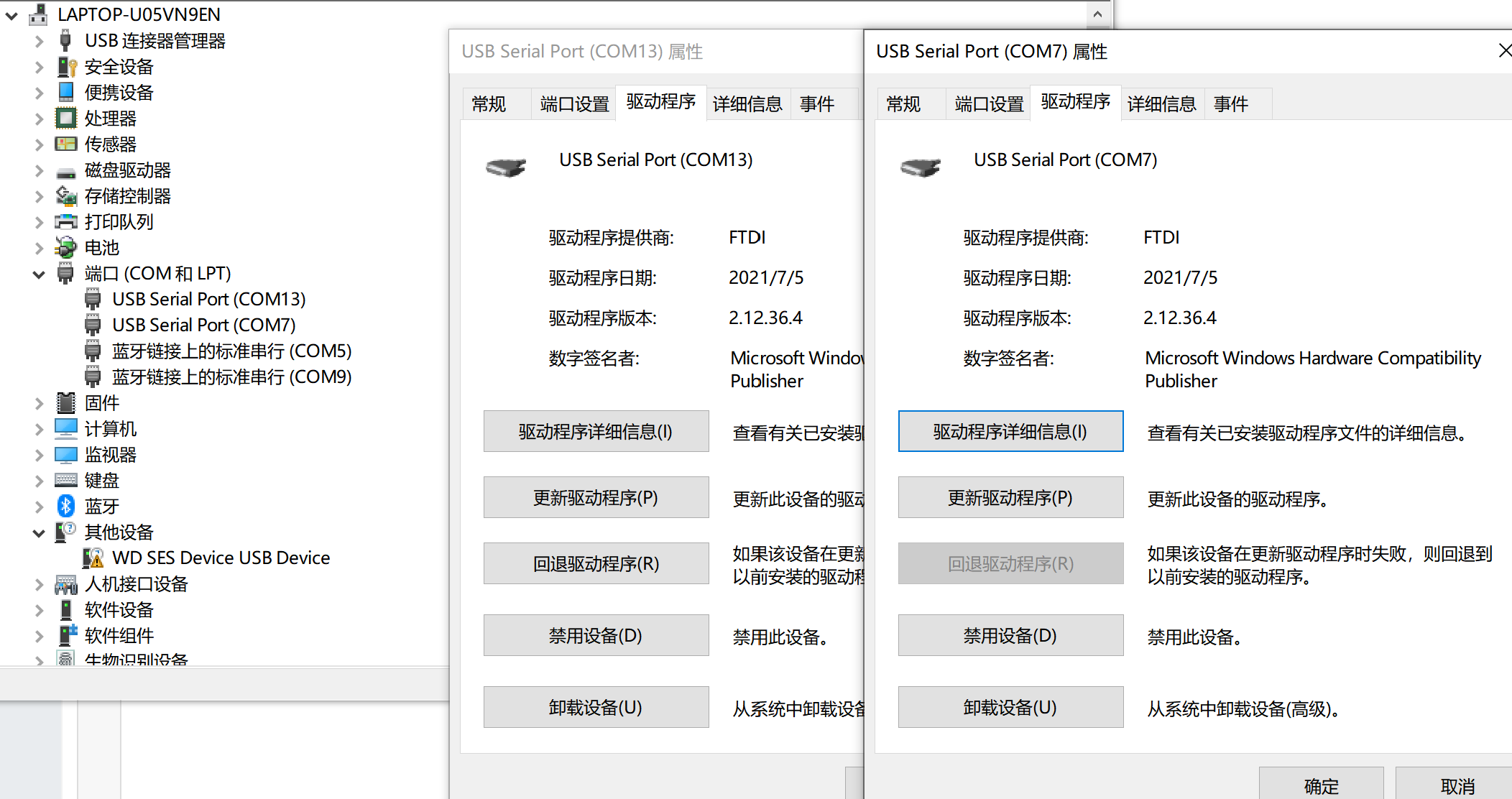Click Roll Back Driver in COM13 dialog
1512x799 pixels.
(596, 563)
